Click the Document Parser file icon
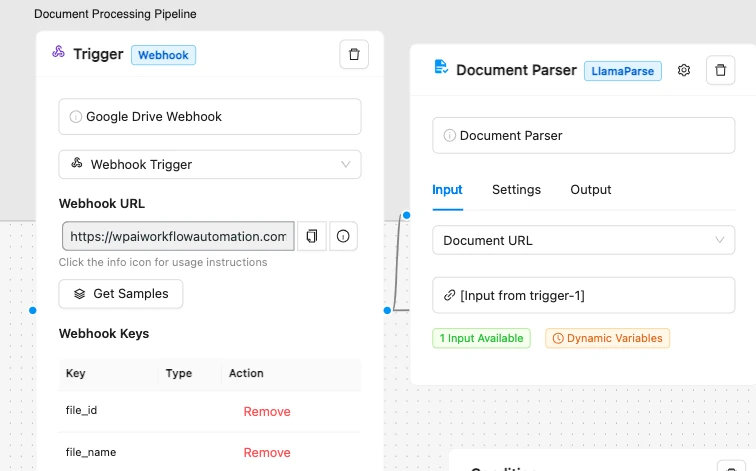The width and height of the screenshot is (756, 471). 441,67
